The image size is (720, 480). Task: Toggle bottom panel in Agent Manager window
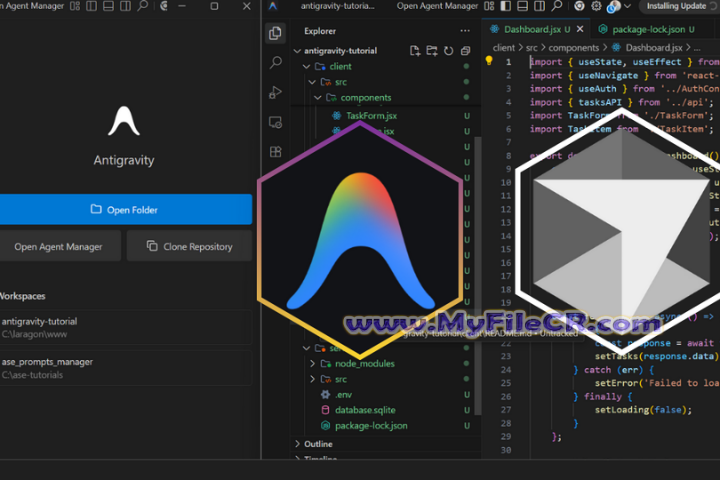[x=108, y=6]
